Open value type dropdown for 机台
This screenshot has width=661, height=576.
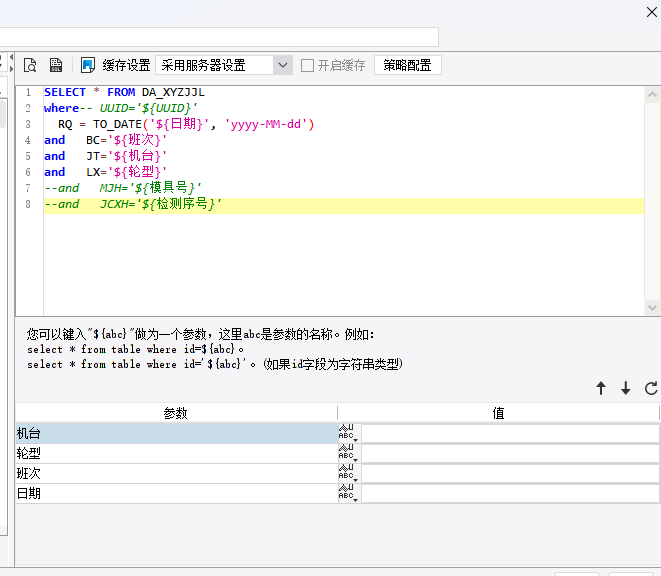click(348, 433)
